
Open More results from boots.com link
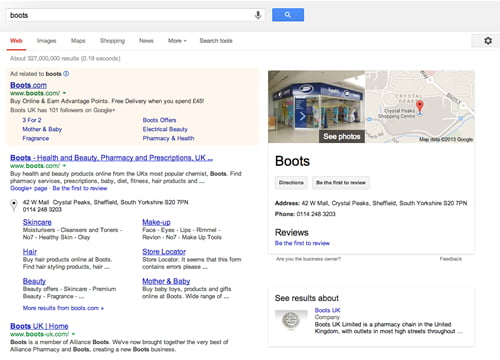[63, 308]
